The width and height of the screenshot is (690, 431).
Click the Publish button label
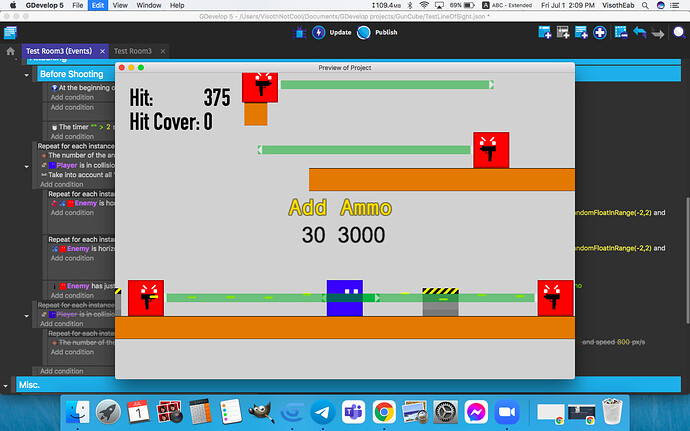386,32
